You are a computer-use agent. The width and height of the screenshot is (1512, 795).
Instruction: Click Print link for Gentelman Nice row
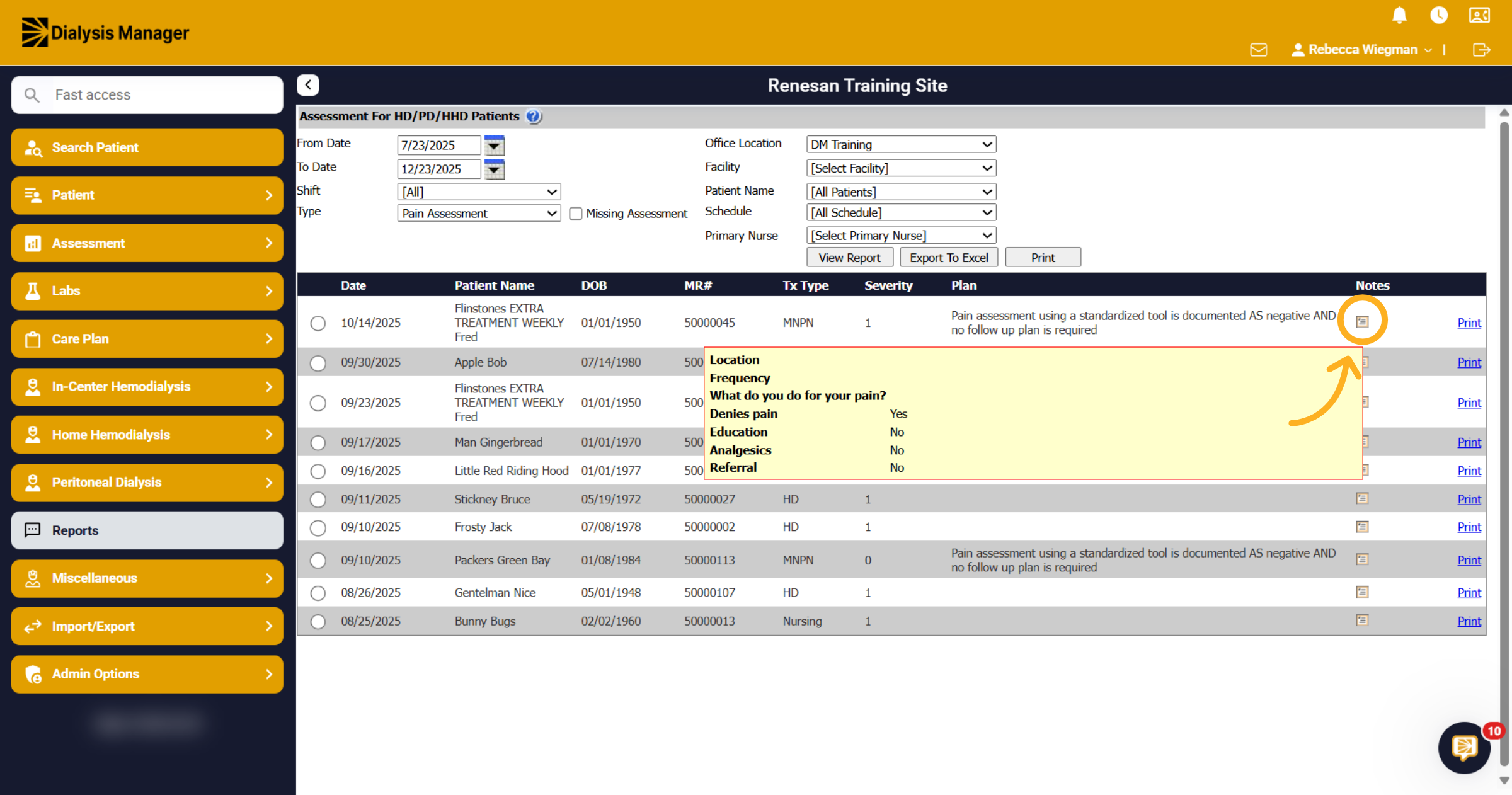coord(1469,593)
